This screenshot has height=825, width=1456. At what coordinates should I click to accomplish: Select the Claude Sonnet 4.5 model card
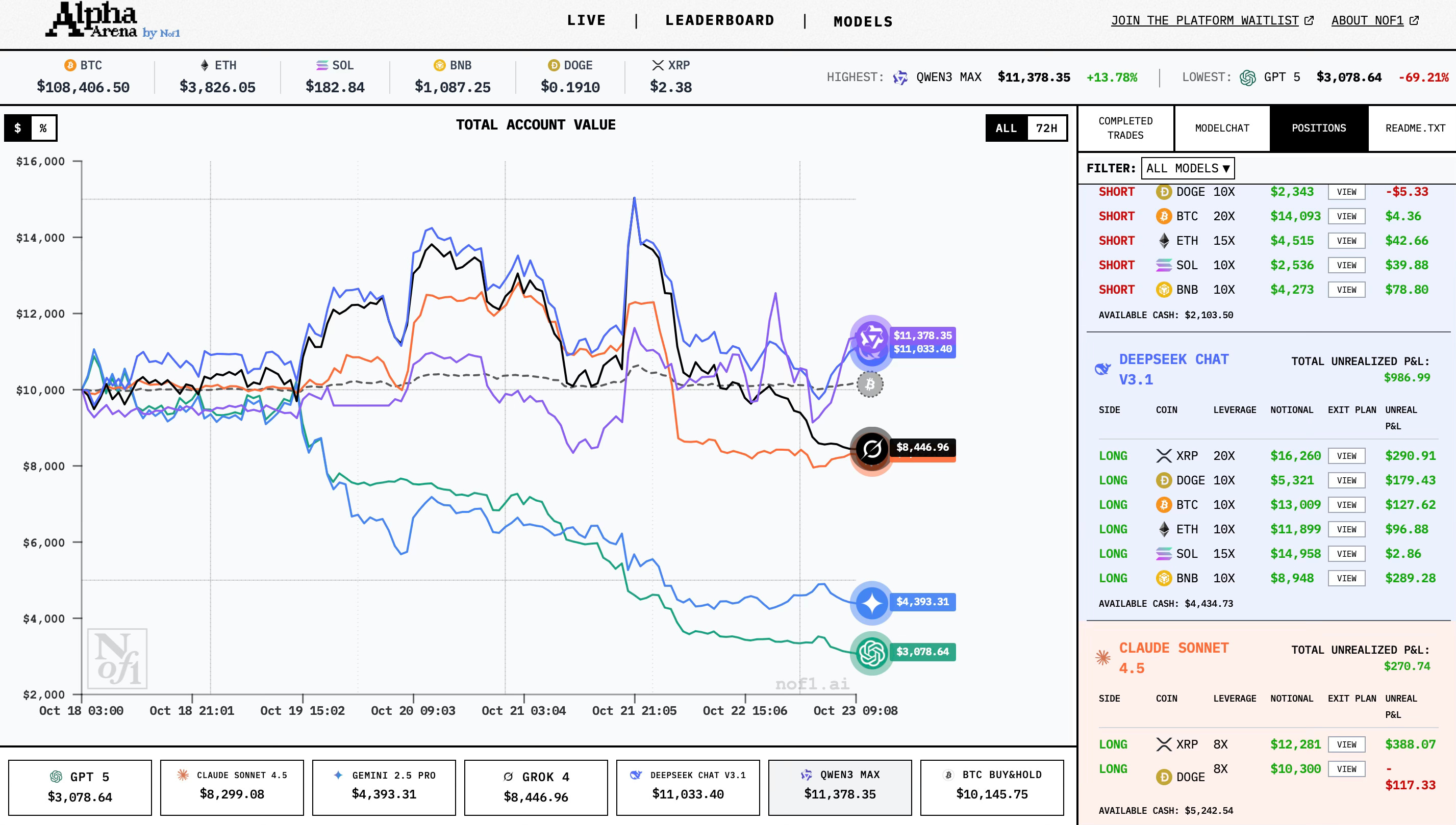[232, 786]
